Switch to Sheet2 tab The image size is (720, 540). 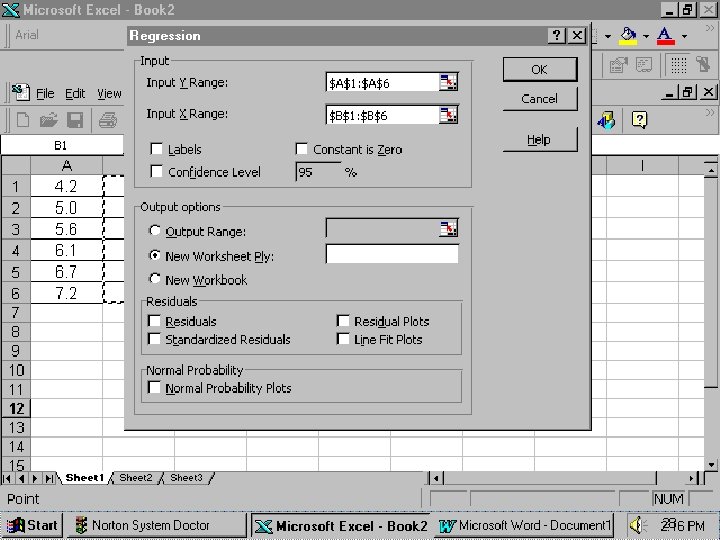135,478
